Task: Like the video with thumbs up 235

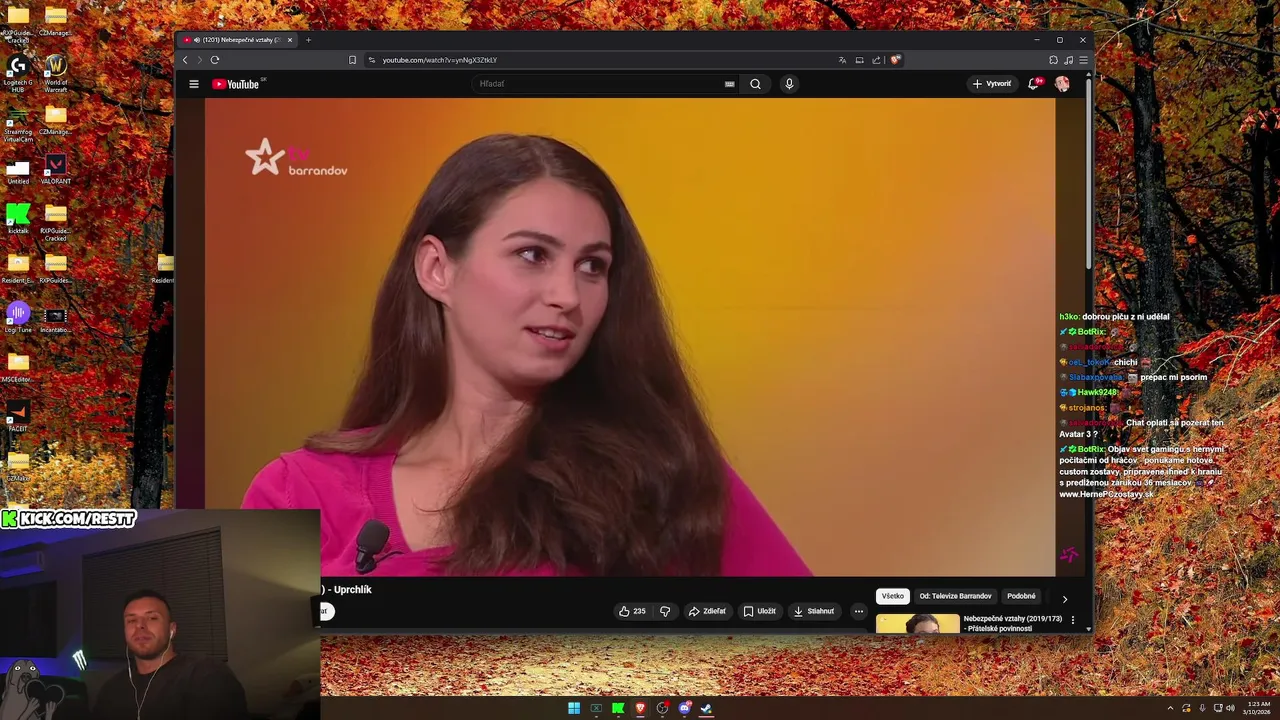Action: (x=631, y=611)
